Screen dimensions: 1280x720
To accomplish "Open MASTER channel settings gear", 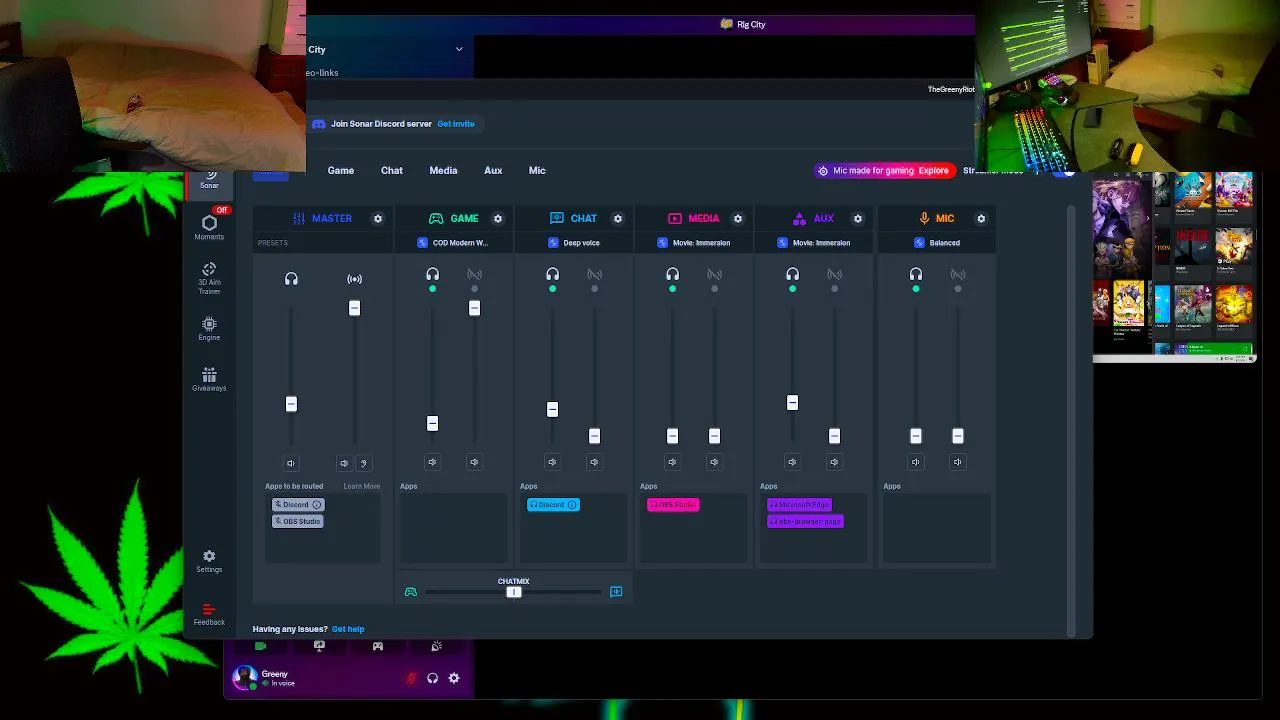I will click(x=378, y=218).
